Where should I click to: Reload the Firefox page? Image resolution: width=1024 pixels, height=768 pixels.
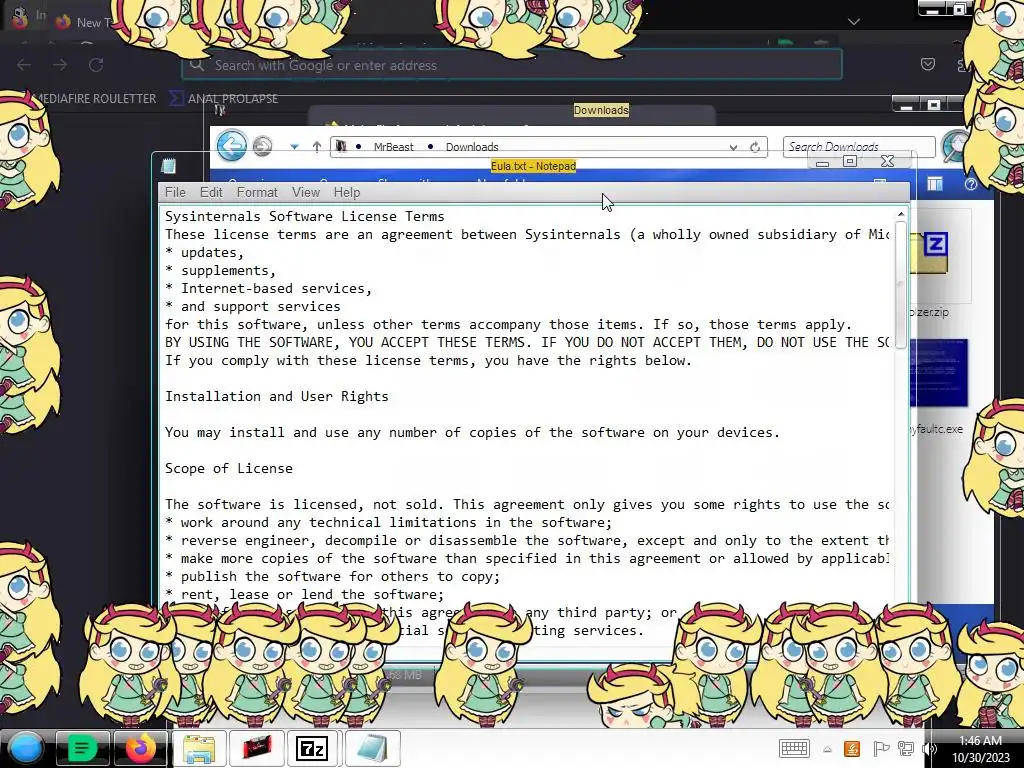point(97,65)
